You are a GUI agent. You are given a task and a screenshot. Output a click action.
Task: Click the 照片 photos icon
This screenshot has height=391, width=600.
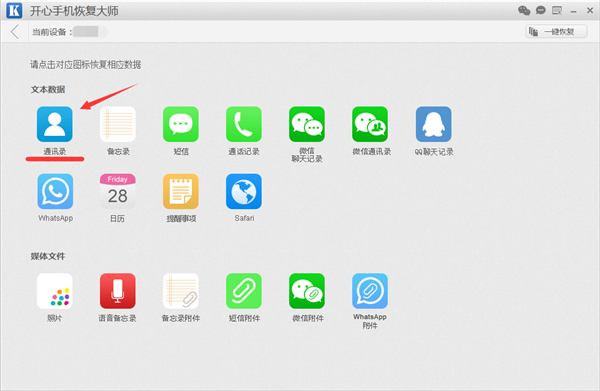[55, 291]
